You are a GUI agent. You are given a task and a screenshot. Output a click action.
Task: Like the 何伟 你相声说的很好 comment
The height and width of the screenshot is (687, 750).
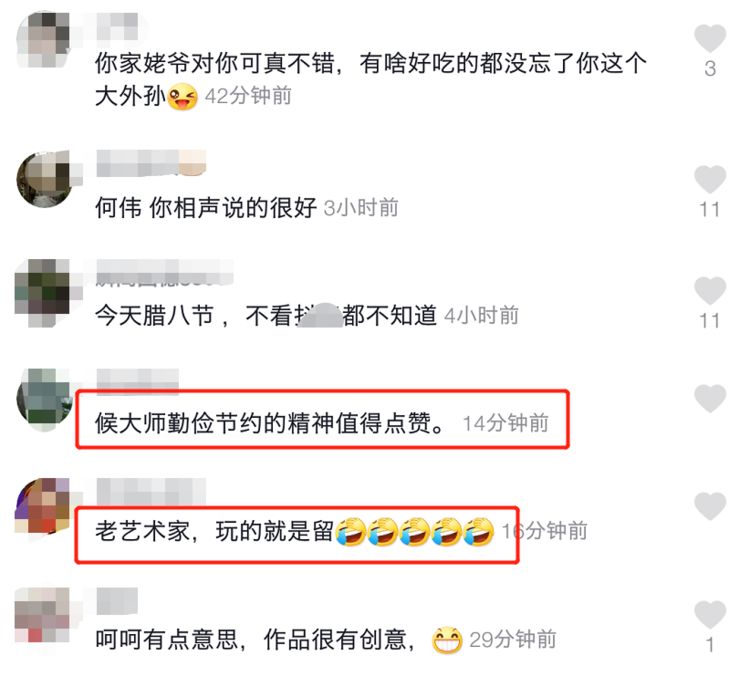pyautogui.click(x=710, y=179)
